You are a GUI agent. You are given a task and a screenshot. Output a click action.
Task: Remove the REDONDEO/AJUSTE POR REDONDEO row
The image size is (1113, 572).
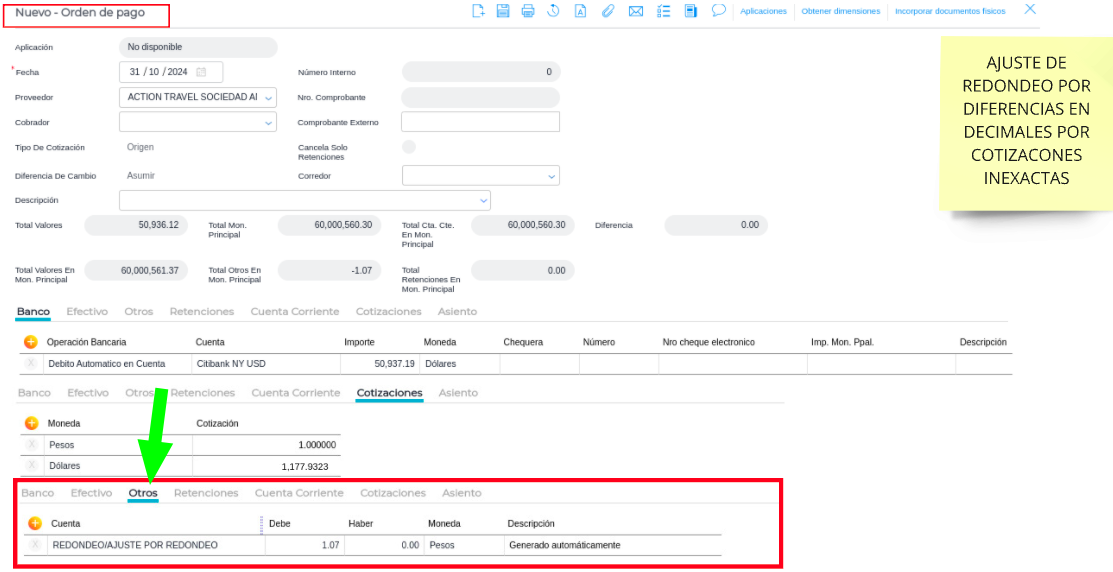[35, 545]
